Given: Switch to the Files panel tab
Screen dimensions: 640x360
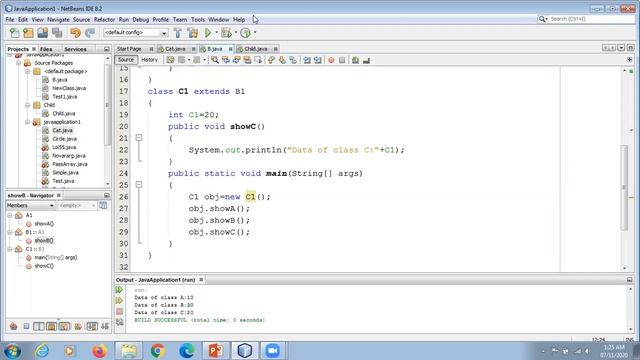Looking at the screenshot, I should tap(46, 49).
